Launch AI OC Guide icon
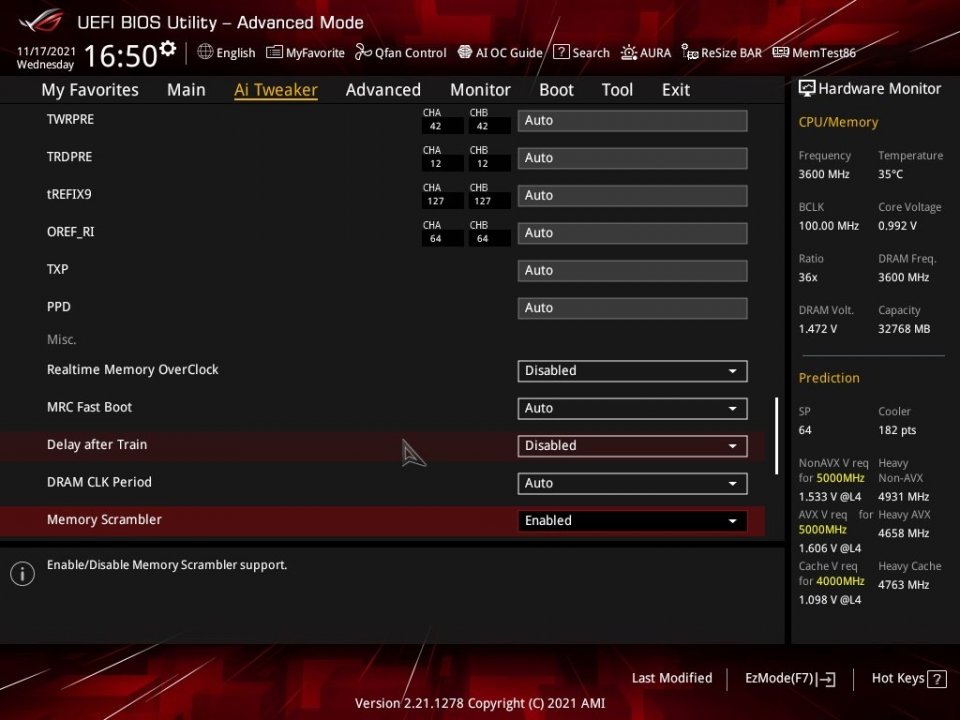960x720 pixels. pos(465,52)
